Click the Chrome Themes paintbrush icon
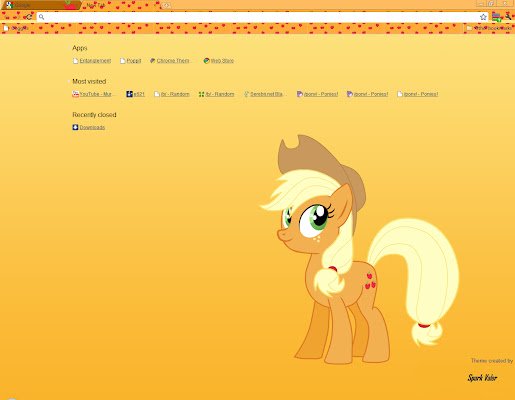Screen dimensions: 515x400 point(152,61)
